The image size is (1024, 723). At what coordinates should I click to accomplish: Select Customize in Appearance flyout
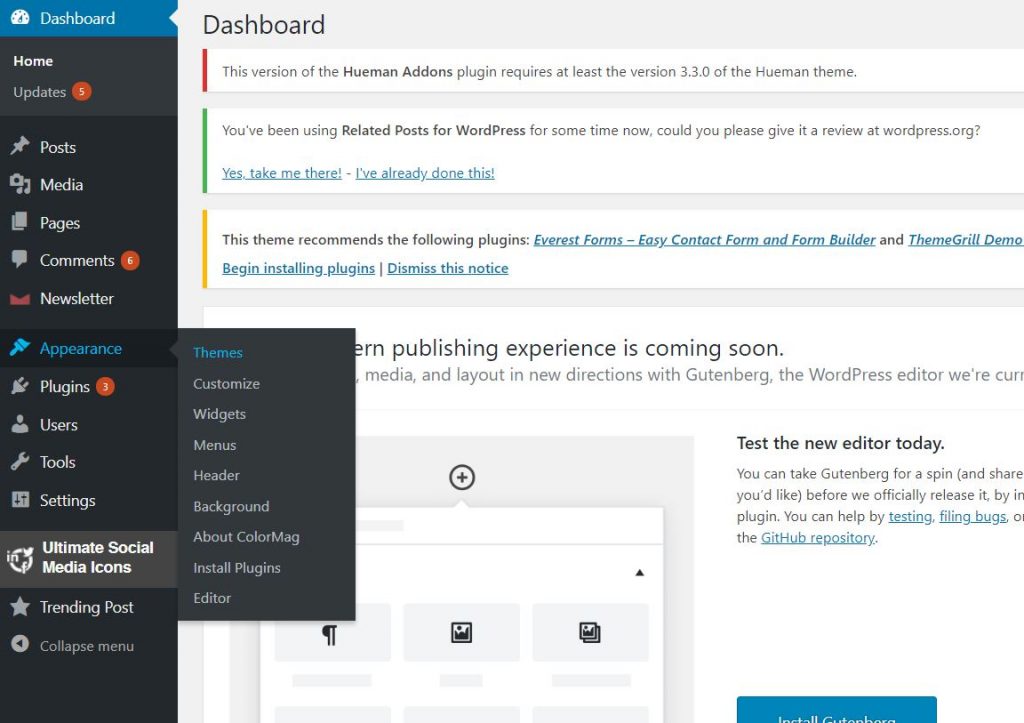pos(227,383)
